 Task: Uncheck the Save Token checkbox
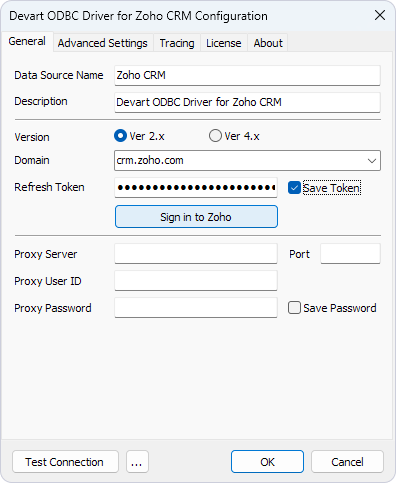(294, 188)
